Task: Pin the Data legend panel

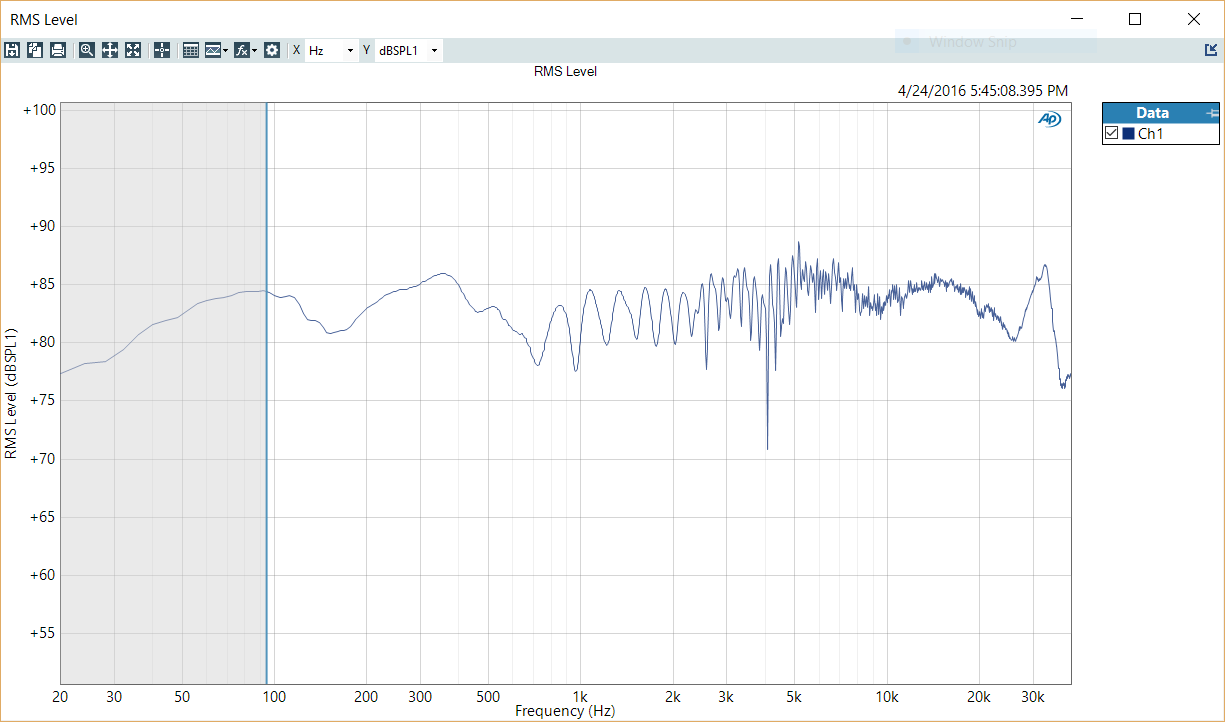Action: (x=1213, y=113)
